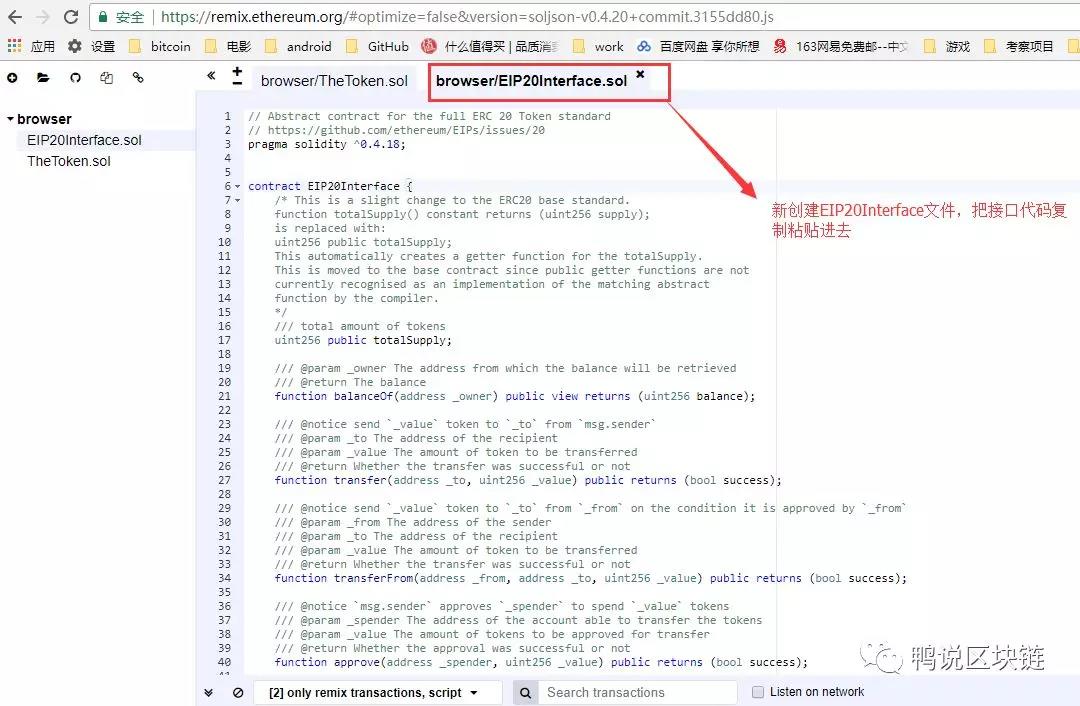Image resolution: width=1080 pixels, height=706 pixels.
Task: Open the bitcoin bookmark folder
Action: tap(160, 46)
